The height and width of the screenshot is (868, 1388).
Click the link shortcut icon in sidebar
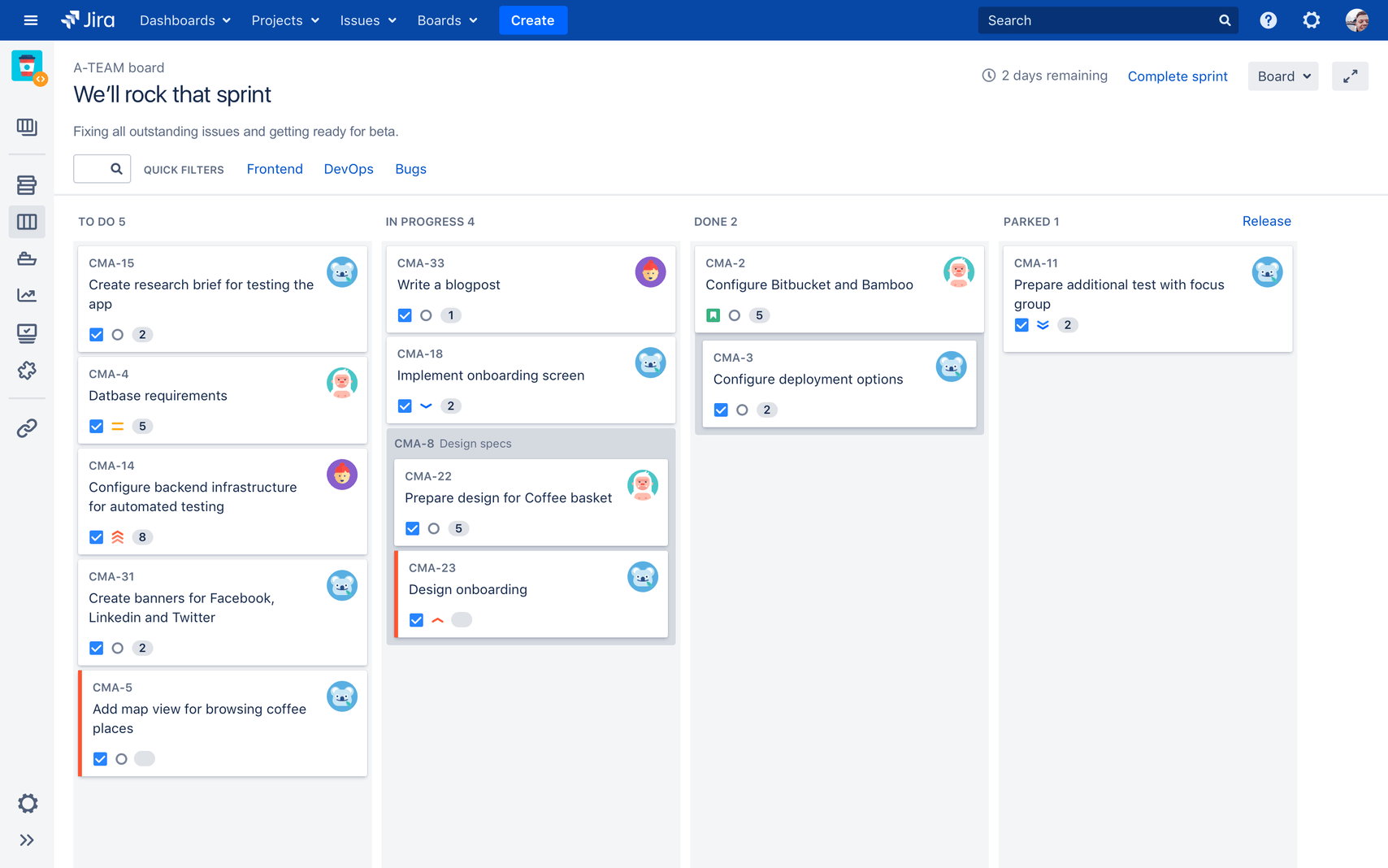pos(27,427)
